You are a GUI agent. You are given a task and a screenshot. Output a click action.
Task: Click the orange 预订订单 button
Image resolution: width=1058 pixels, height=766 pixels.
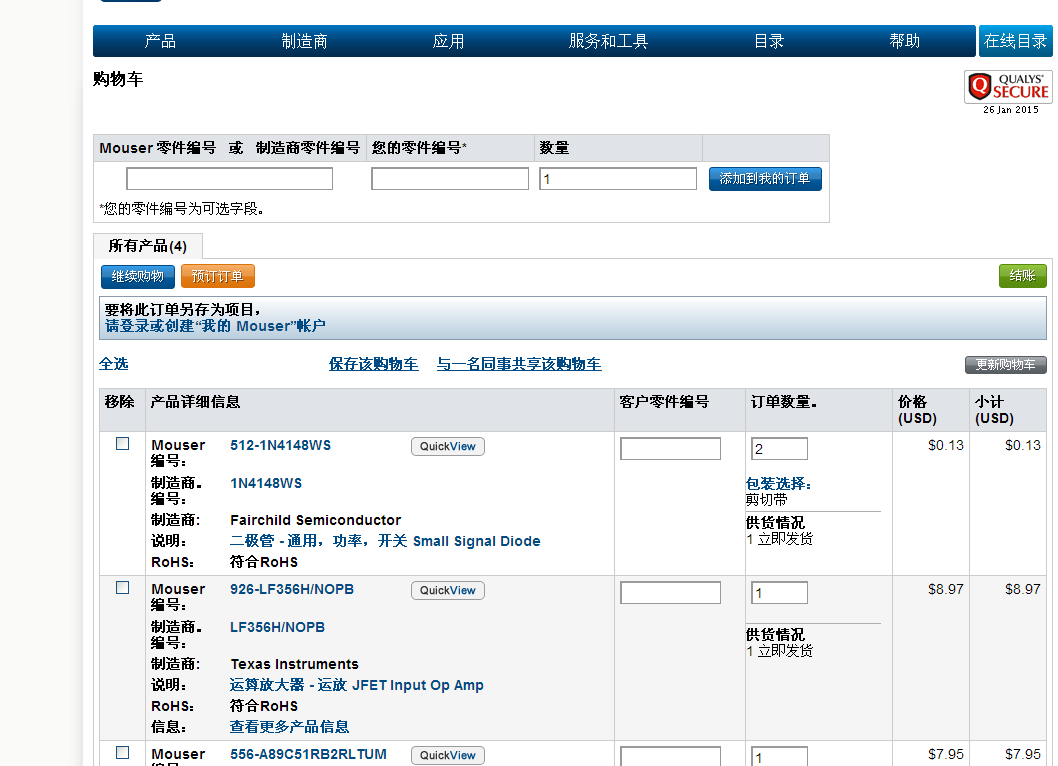(217, 276)
